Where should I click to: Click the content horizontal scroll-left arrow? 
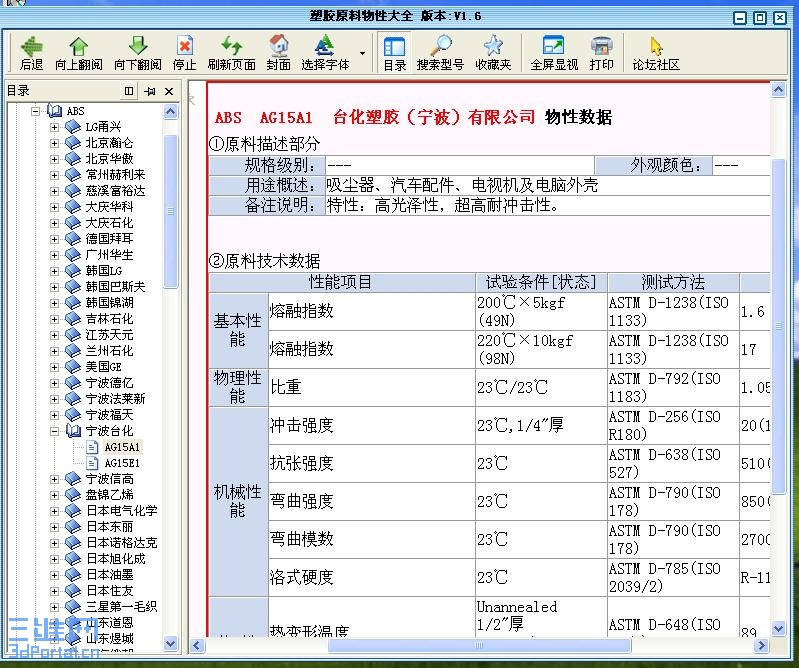[x=196, y=646]
